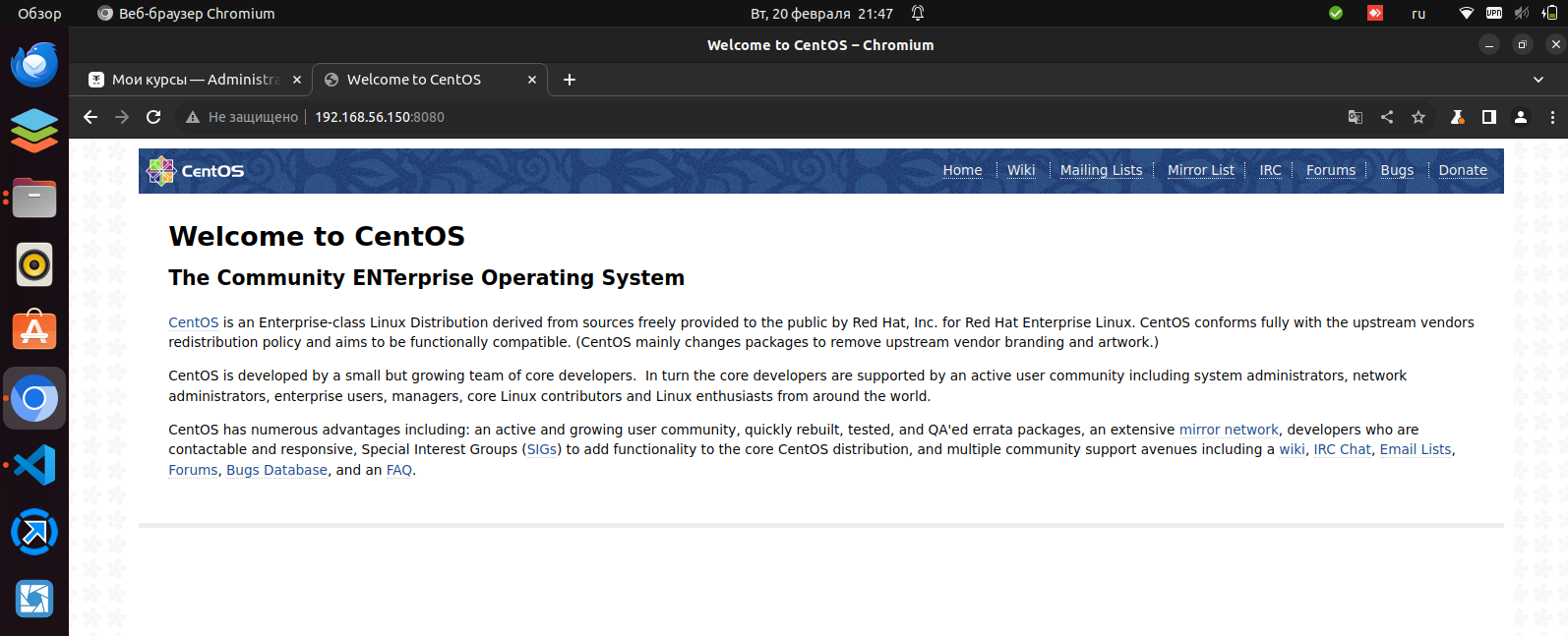Screen dimensions: 1568x636
Task: Launch the layered stack app in dock
Action: pos(34,131)
